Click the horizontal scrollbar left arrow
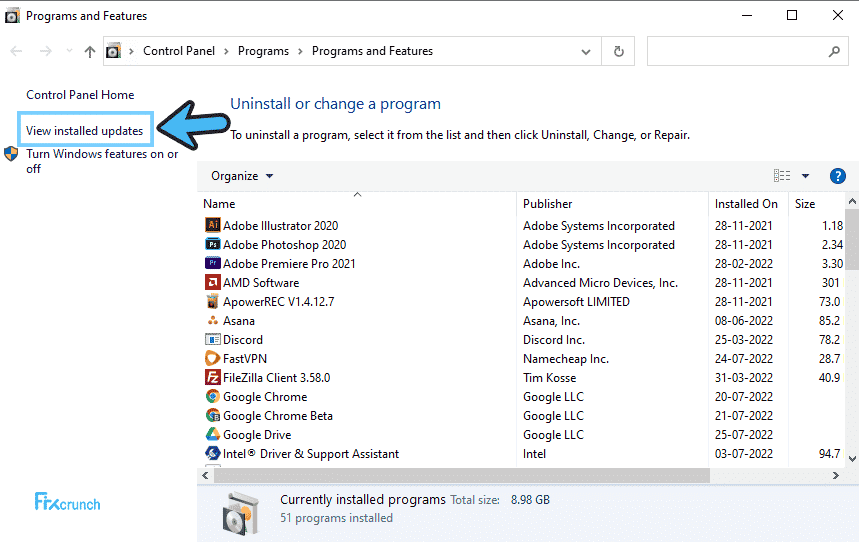The image size is (859, 542). point(205,476)
